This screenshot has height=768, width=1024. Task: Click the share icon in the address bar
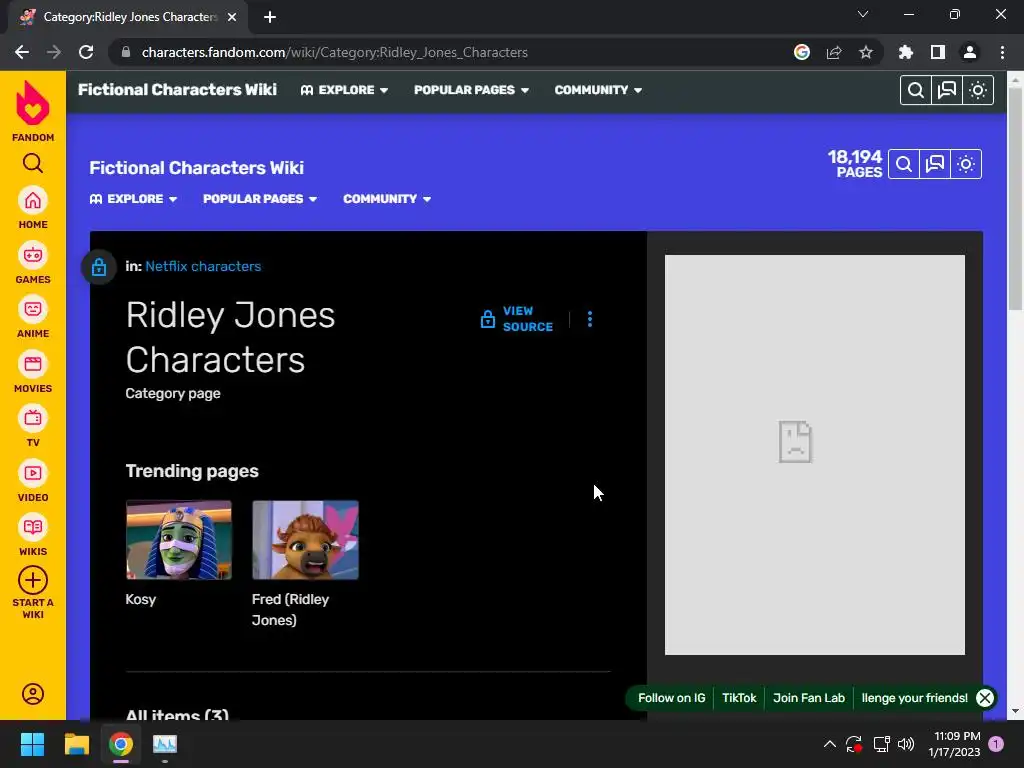click(x=833, y=52)
